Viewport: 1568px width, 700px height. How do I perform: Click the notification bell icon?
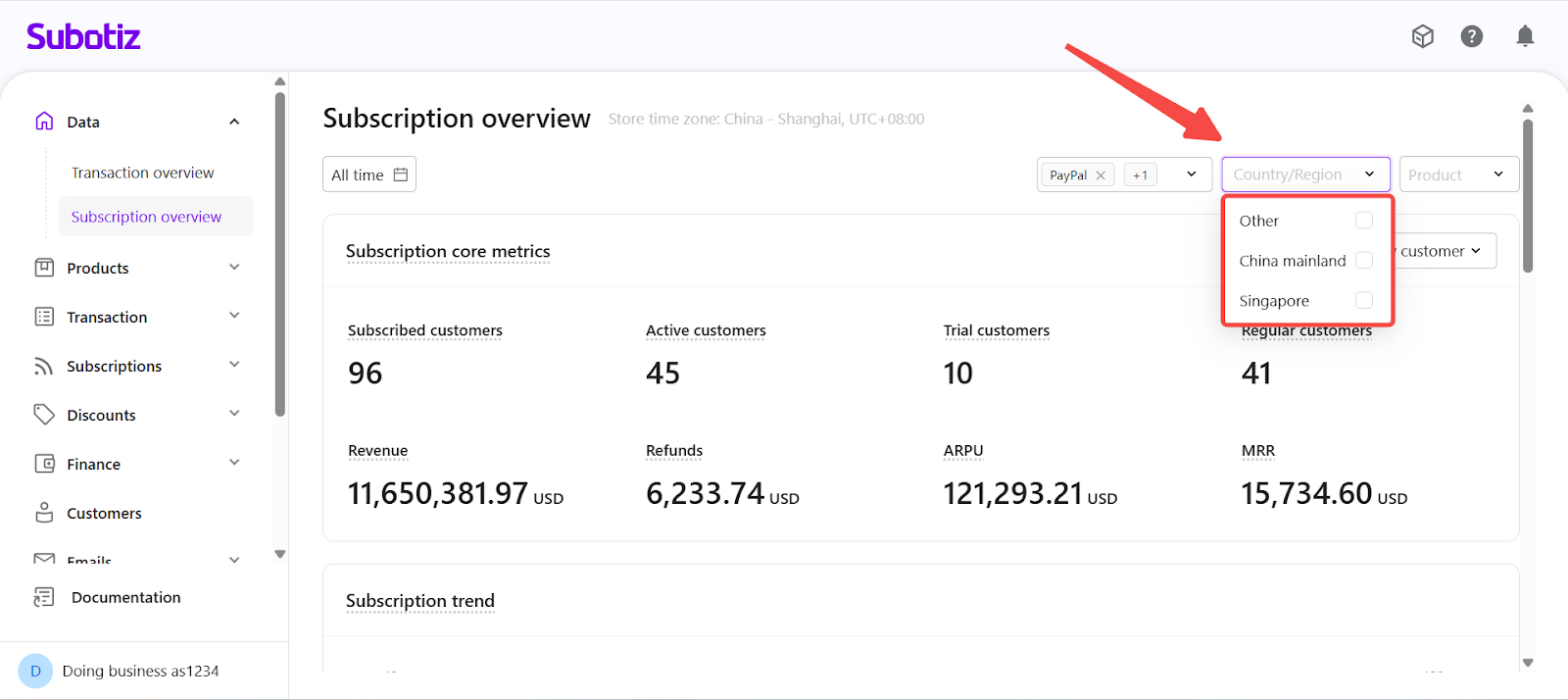(1525, 36)
